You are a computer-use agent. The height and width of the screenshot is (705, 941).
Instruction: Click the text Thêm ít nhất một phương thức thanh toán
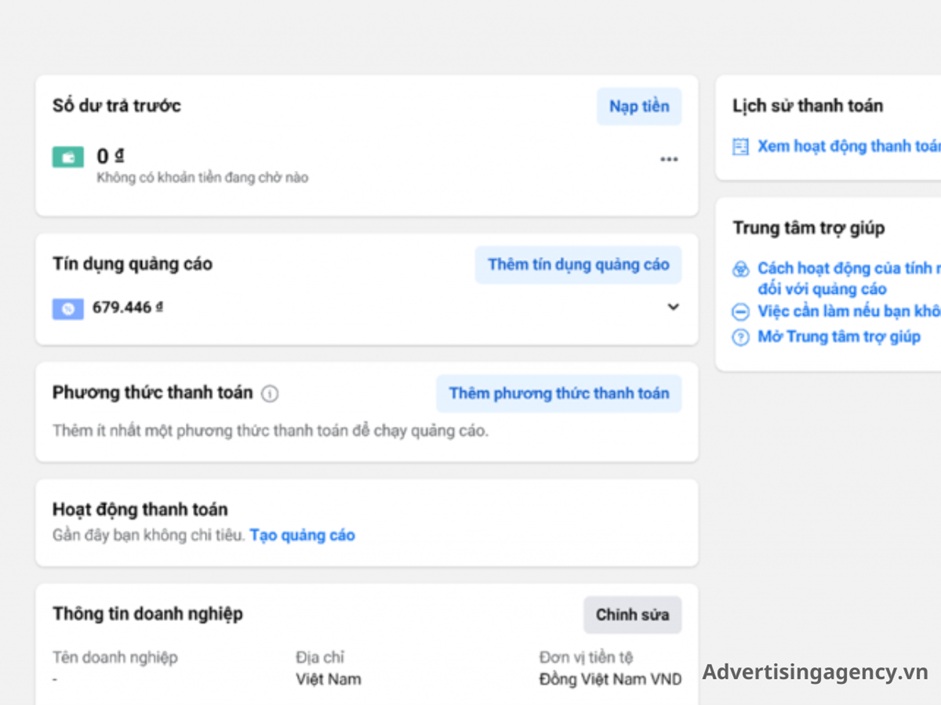click(271, 431)
